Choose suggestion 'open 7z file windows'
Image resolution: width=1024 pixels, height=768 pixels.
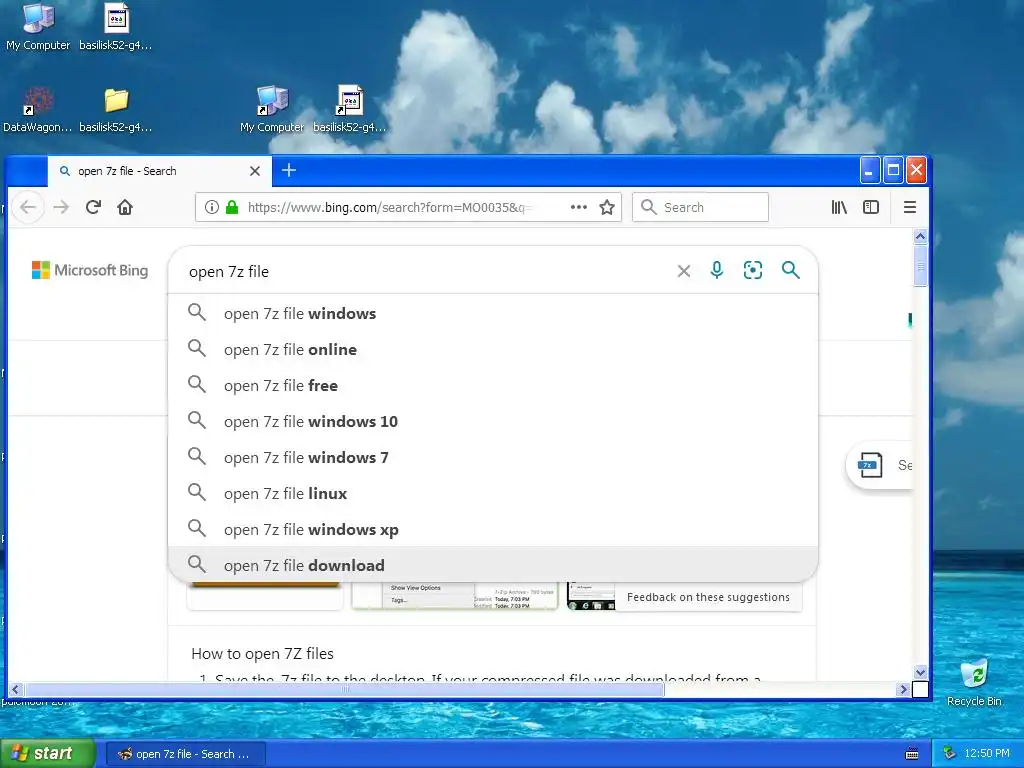coord(493,313)
